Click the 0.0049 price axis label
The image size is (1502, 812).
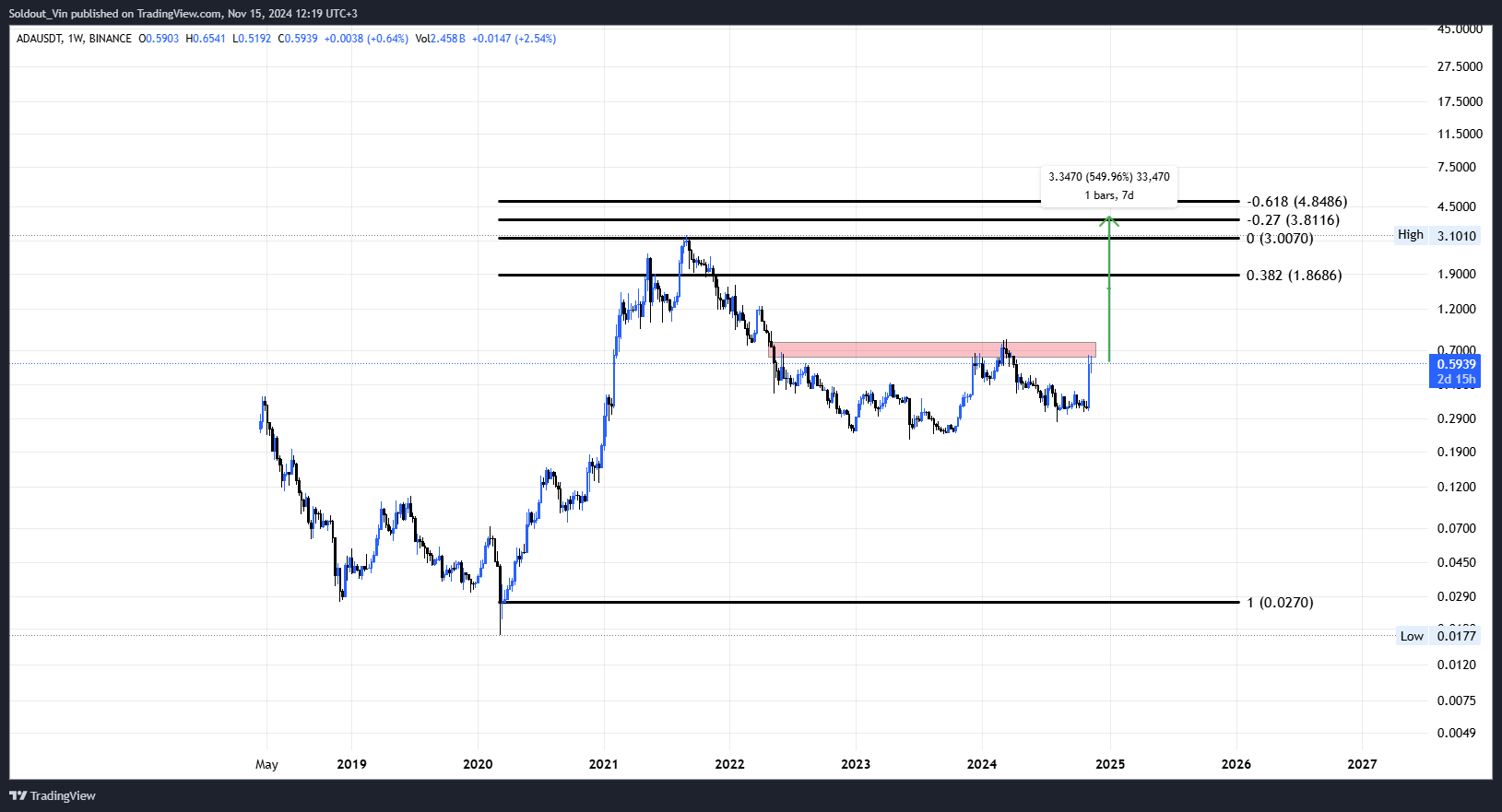click(1457, 733)
